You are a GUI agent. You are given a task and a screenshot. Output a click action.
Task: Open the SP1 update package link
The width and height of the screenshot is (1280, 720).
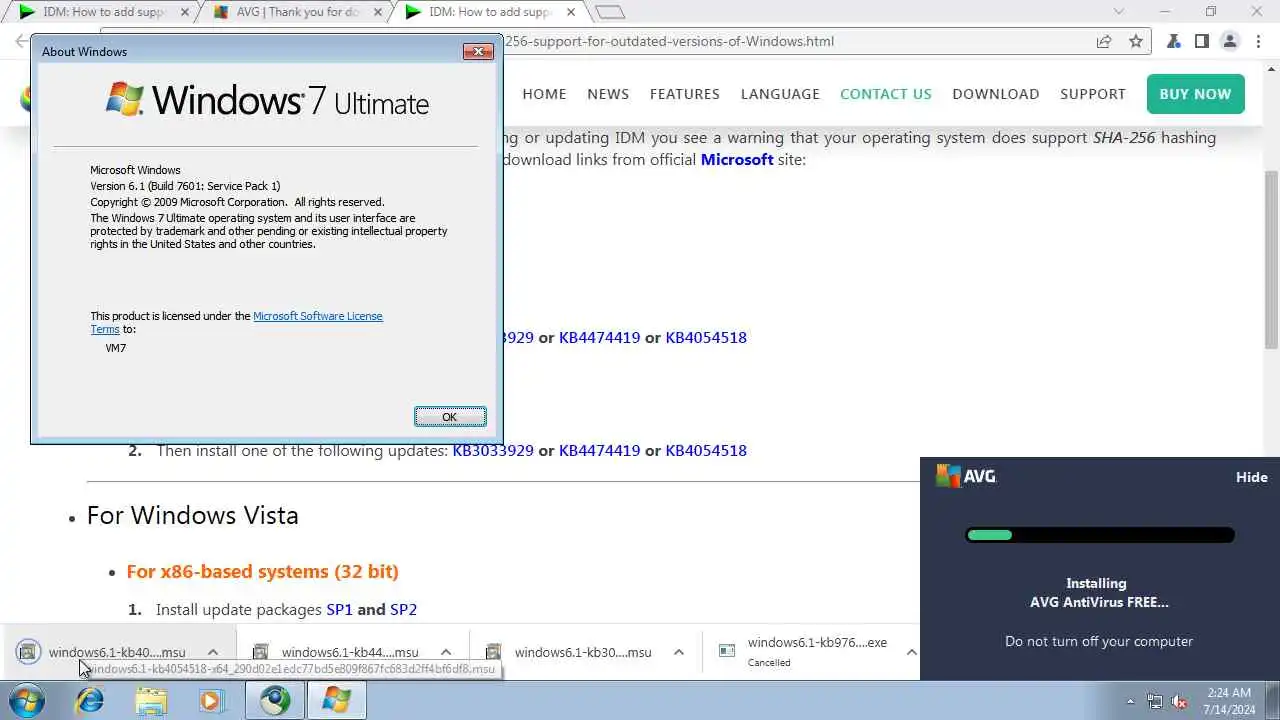339,609
